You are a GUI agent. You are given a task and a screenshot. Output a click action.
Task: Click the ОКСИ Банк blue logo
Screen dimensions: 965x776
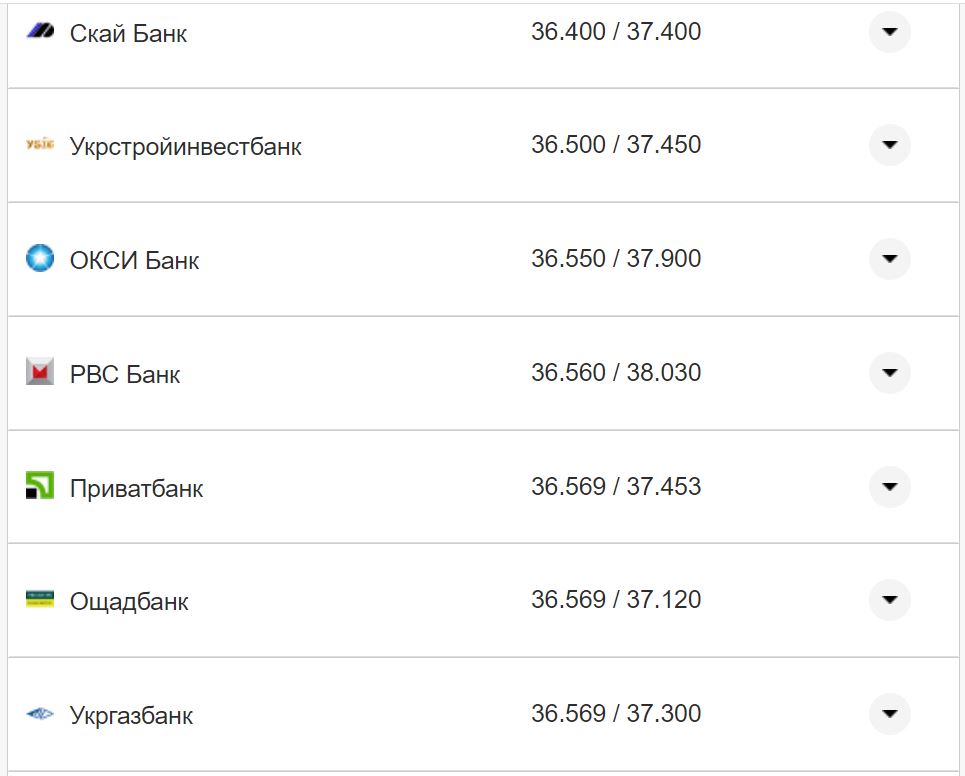[x=39, y=259]
